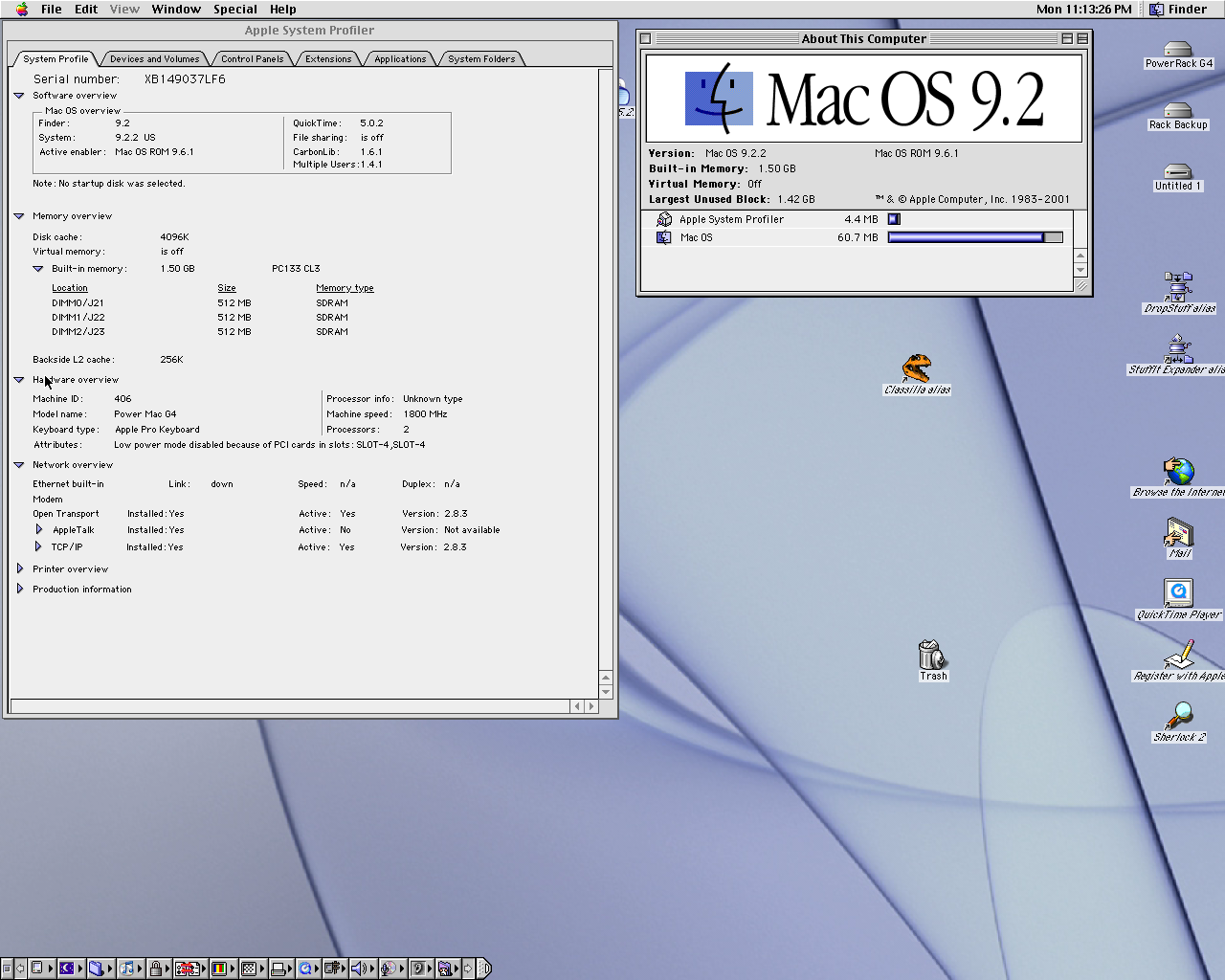Image resolution: width=1225 pixels, height=980 pixels.
Task: Select the System Profile tab
Action: tap(56, 59)
